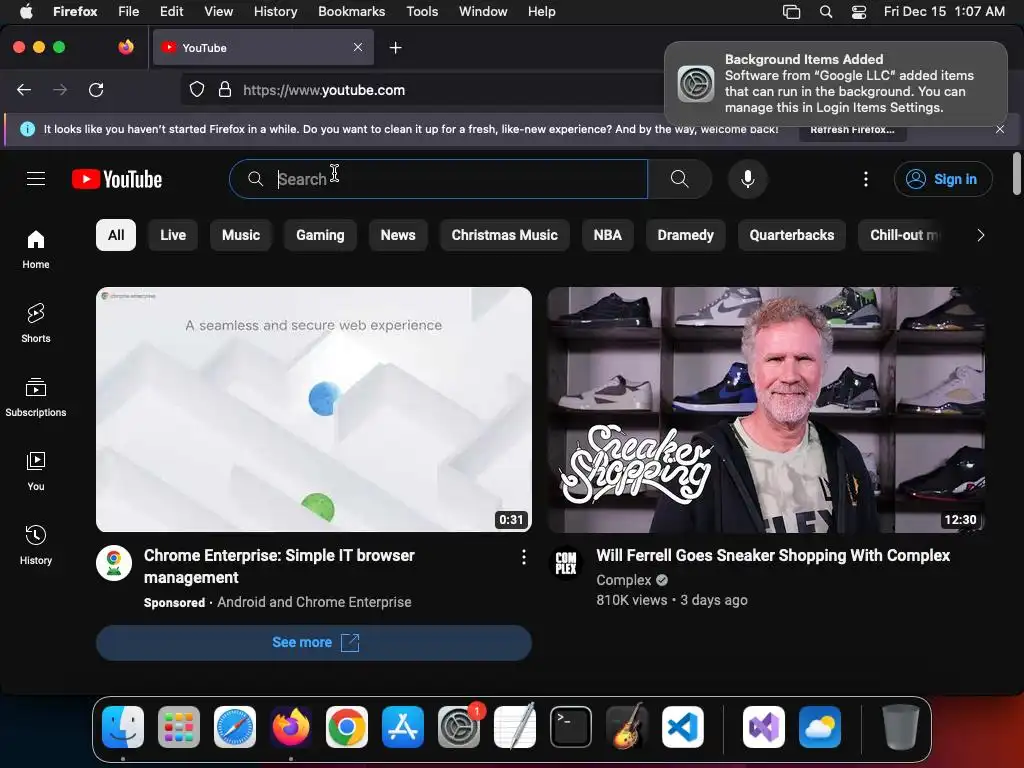Open Subscriptions in sidebar

[x=36, y=397]
